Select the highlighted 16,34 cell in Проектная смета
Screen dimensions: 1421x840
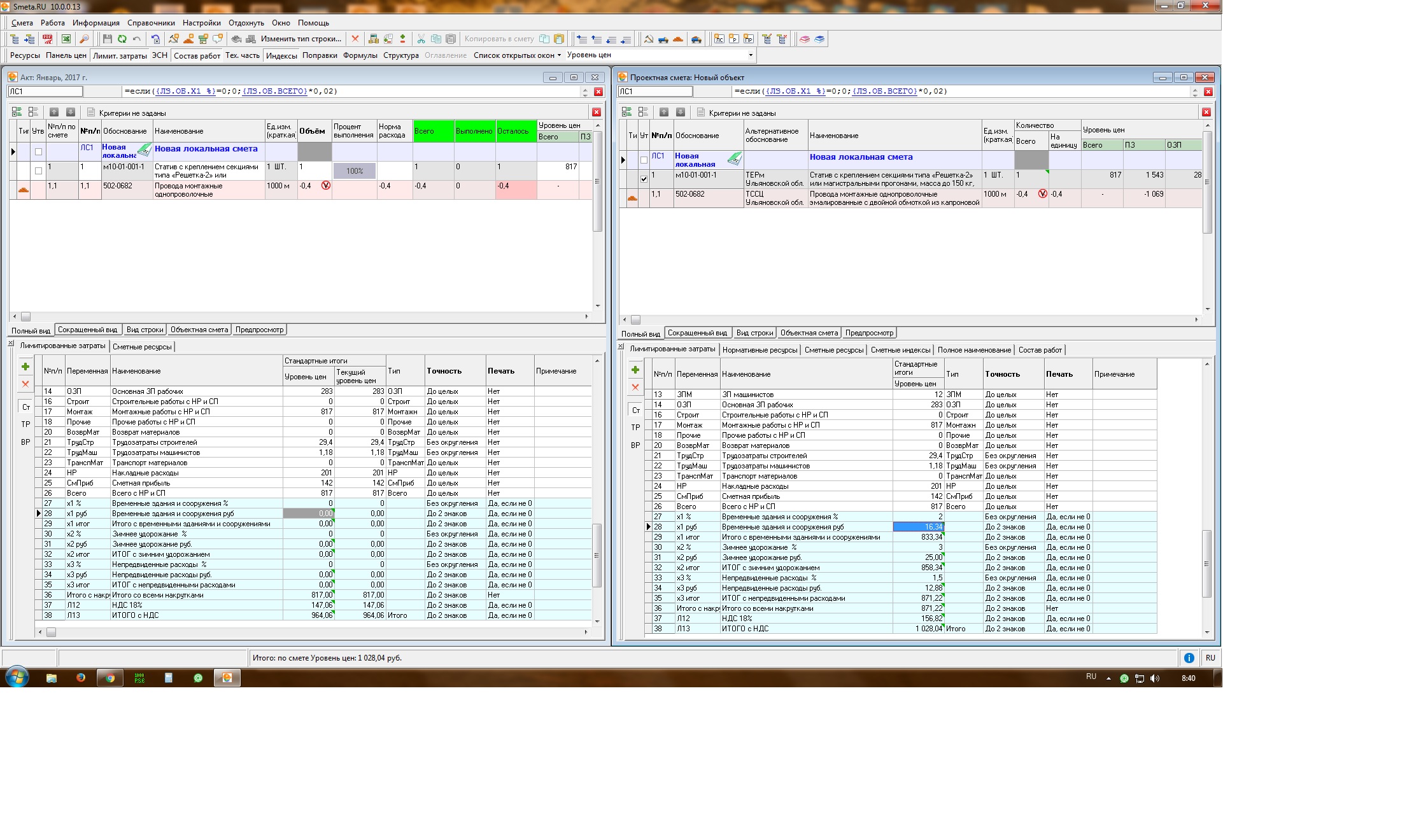pyautogui.click(x=918, y=527)
